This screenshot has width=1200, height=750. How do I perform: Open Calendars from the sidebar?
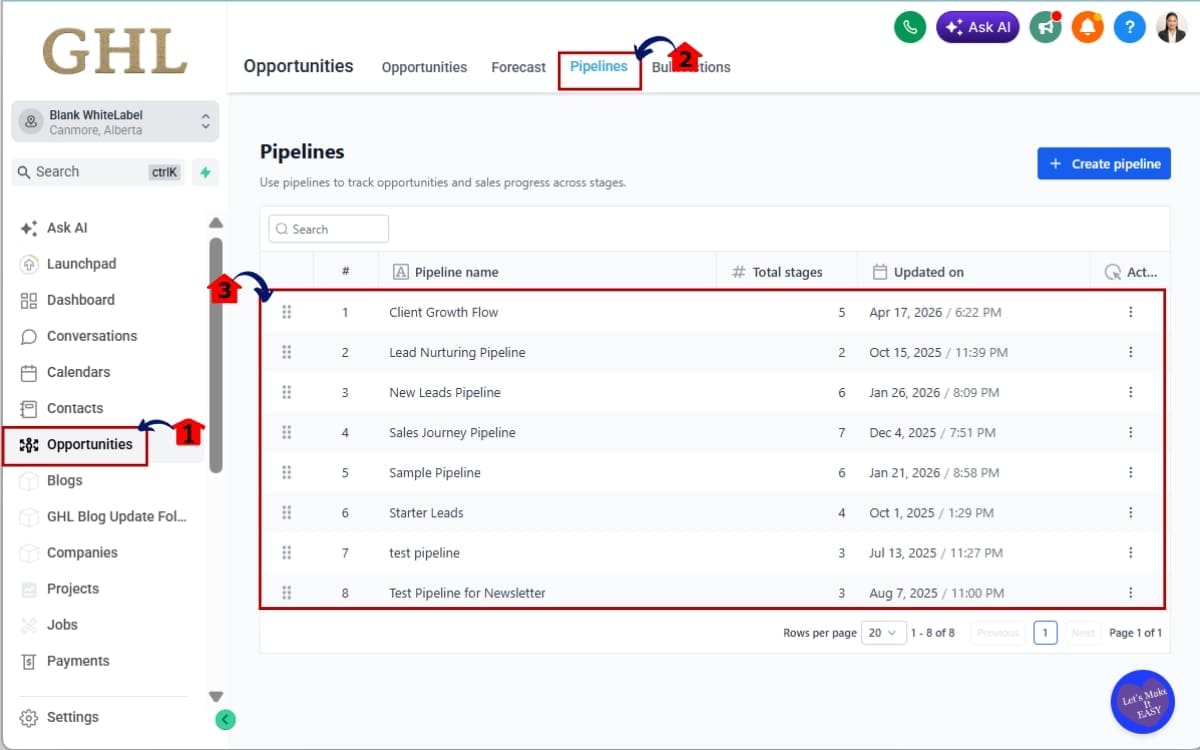78,372
